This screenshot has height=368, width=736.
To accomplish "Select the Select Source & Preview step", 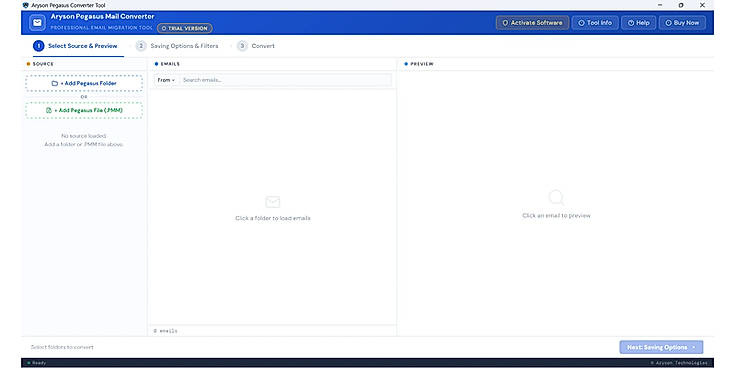I will 75,46.
